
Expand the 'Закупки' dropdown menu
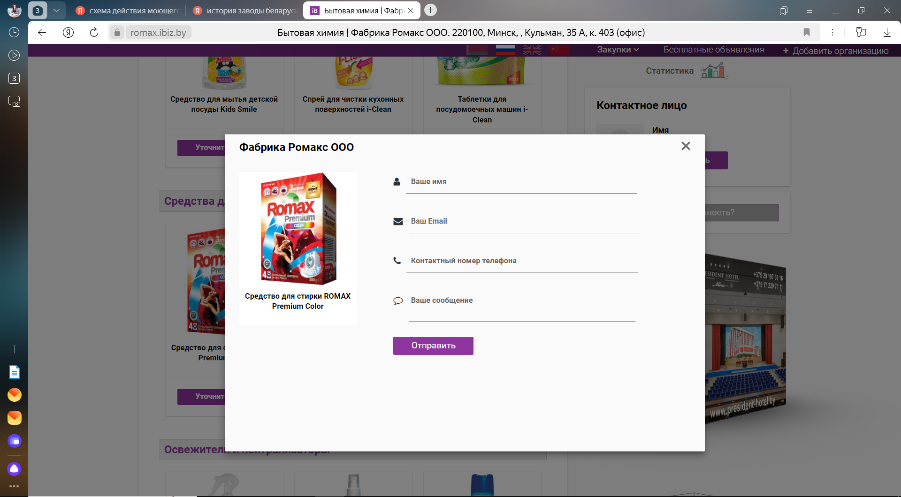618,50
